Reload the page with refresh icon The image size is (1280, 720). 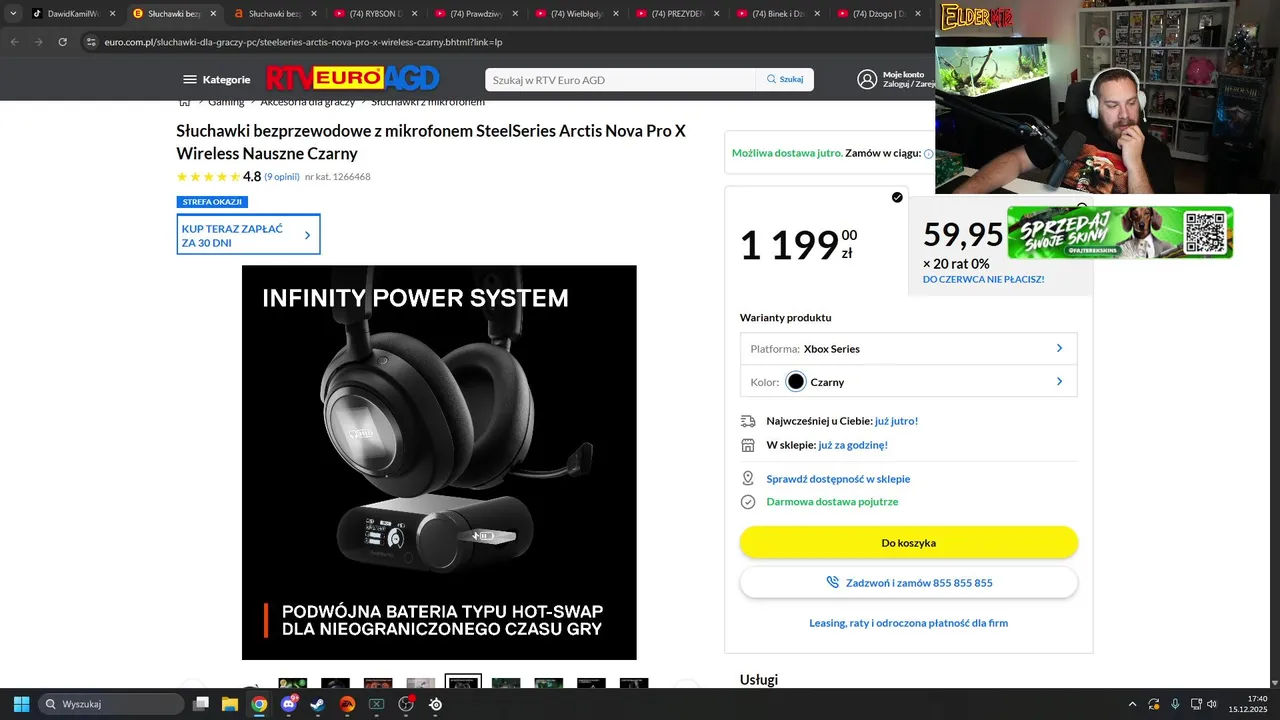pos(62,42)
